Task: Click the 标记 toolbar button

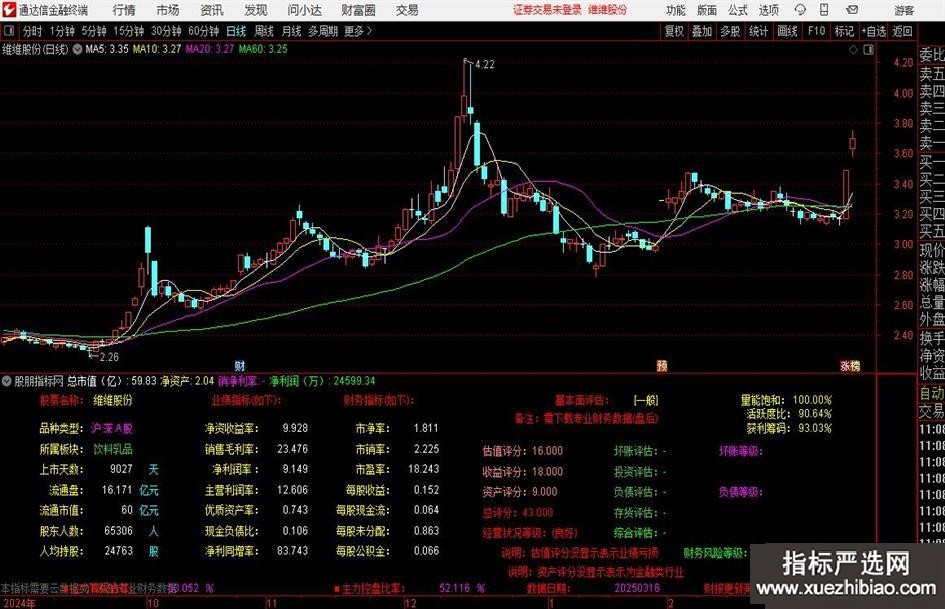Action: click(844, 31)
